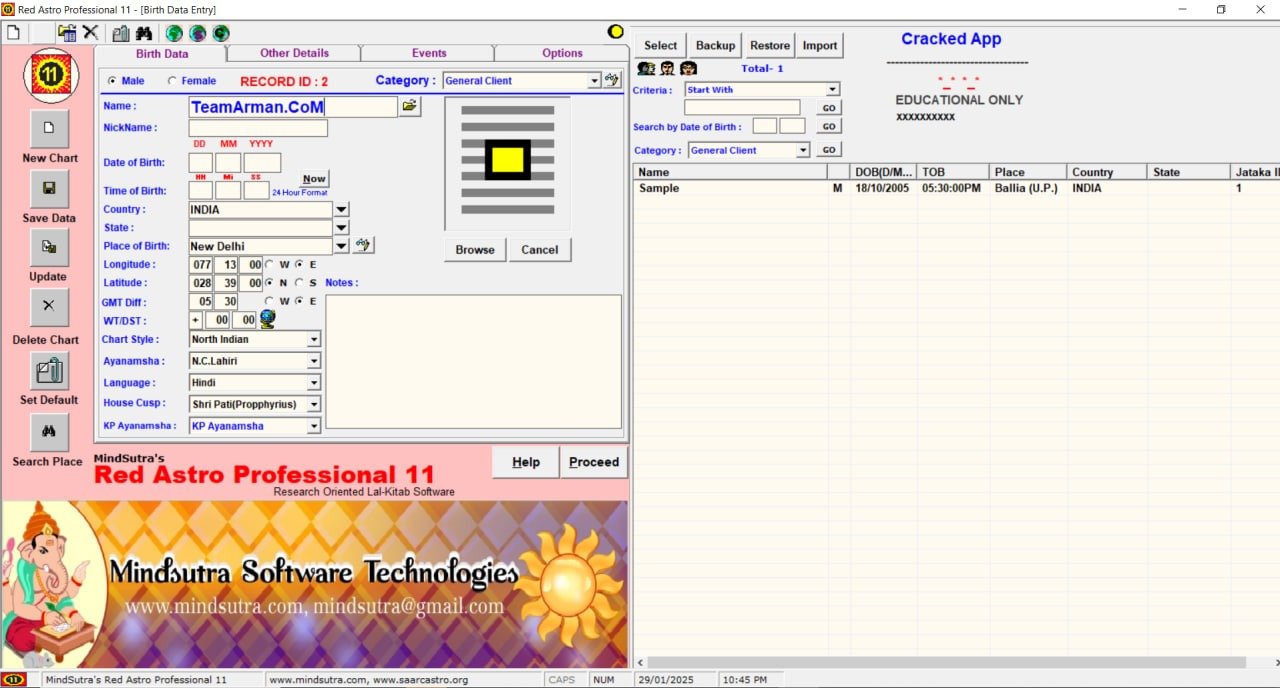Image resolution: width=1280 pixels, height=688 pixels.
Task: Click the Search Place binoculars icon
Action: tap(49, 433)
